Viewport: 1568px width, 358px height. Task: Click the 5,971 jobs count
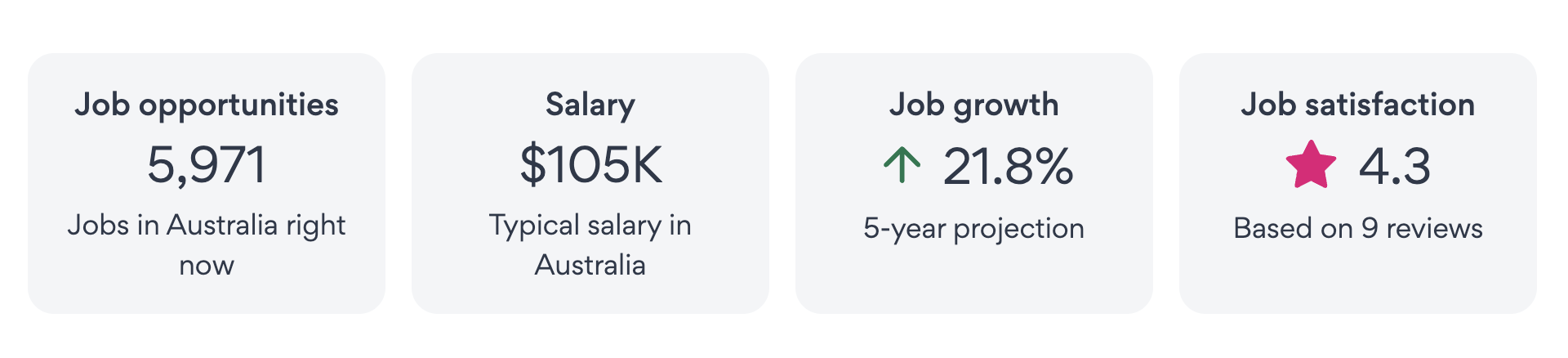click(x=207, y=165)
